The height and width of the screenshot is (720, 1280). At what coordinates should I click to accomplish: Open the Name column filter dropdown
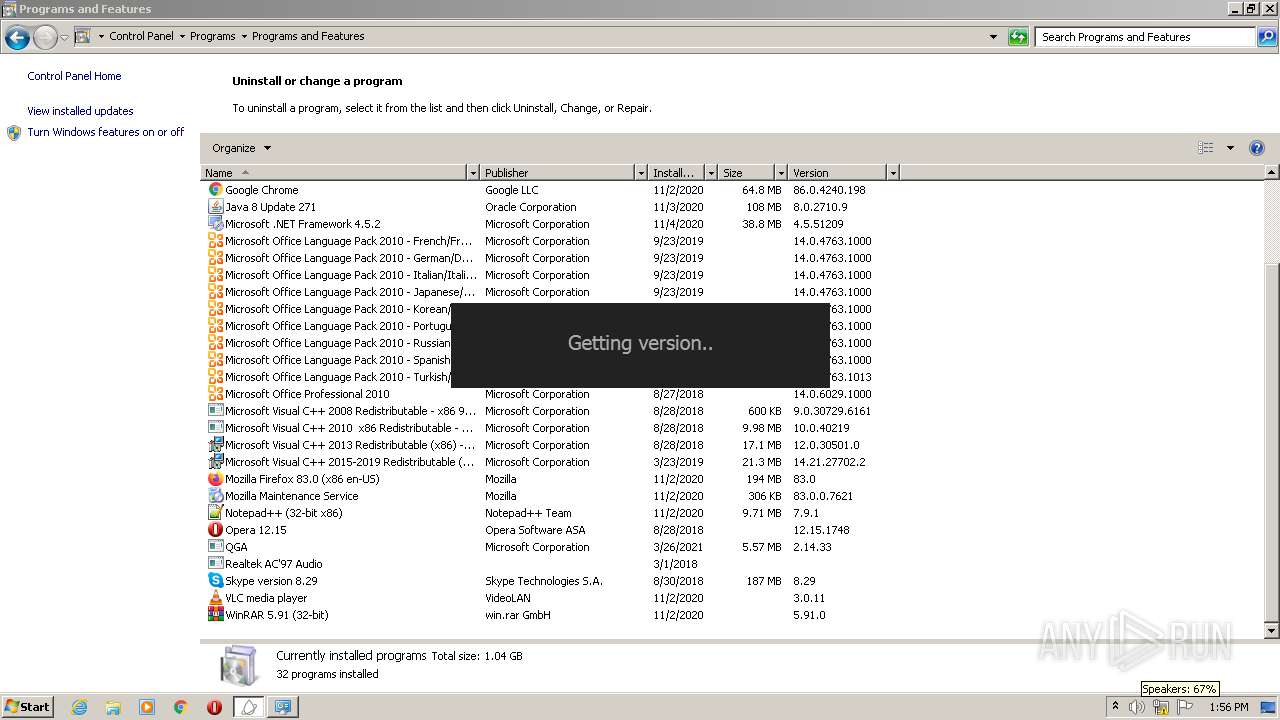(473, 173)
